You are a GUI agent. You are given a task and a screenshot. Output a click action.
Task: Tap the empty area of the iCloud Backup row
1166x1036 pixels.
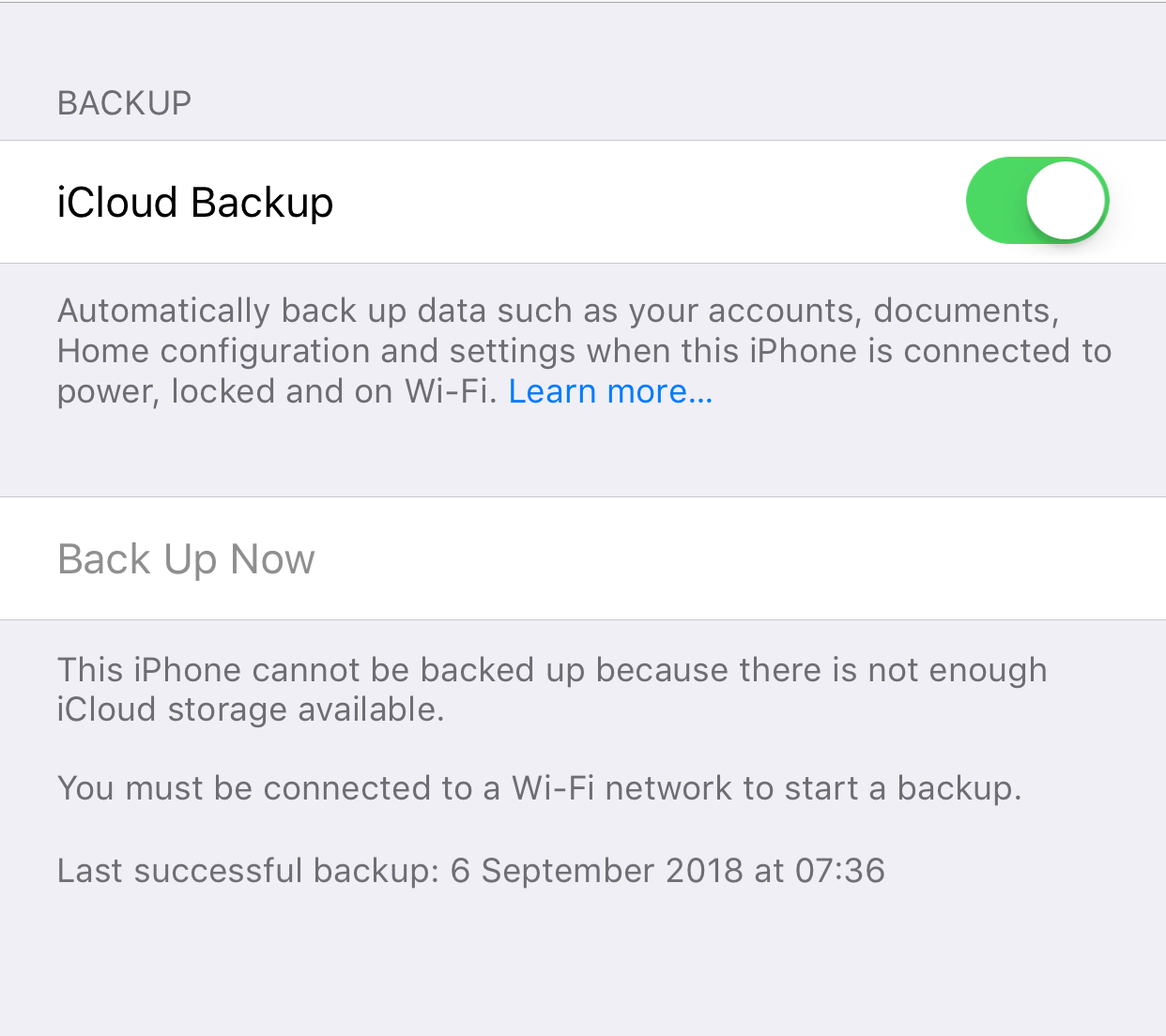click(x=648, y=202)
